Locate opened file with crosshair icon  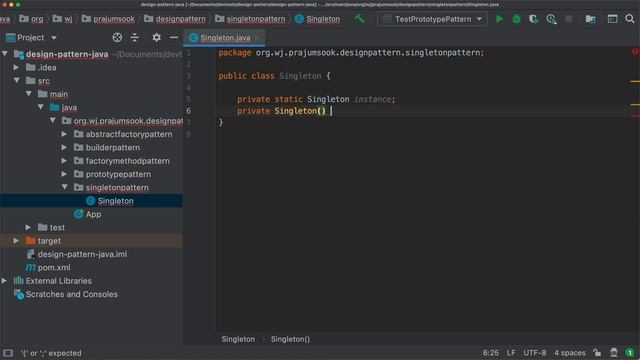point(117,38)
